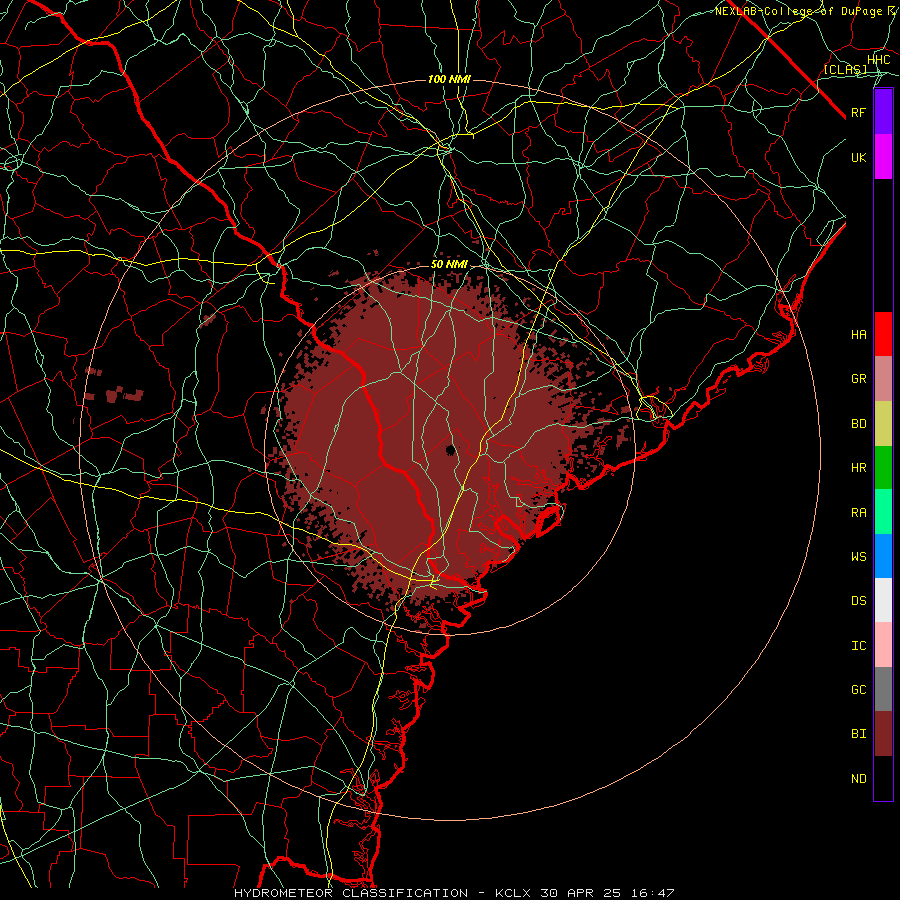This screenshot has width=900, height=900.
Task: Click the [CLAS] label above the legend
Action: (x=845, y=69)
